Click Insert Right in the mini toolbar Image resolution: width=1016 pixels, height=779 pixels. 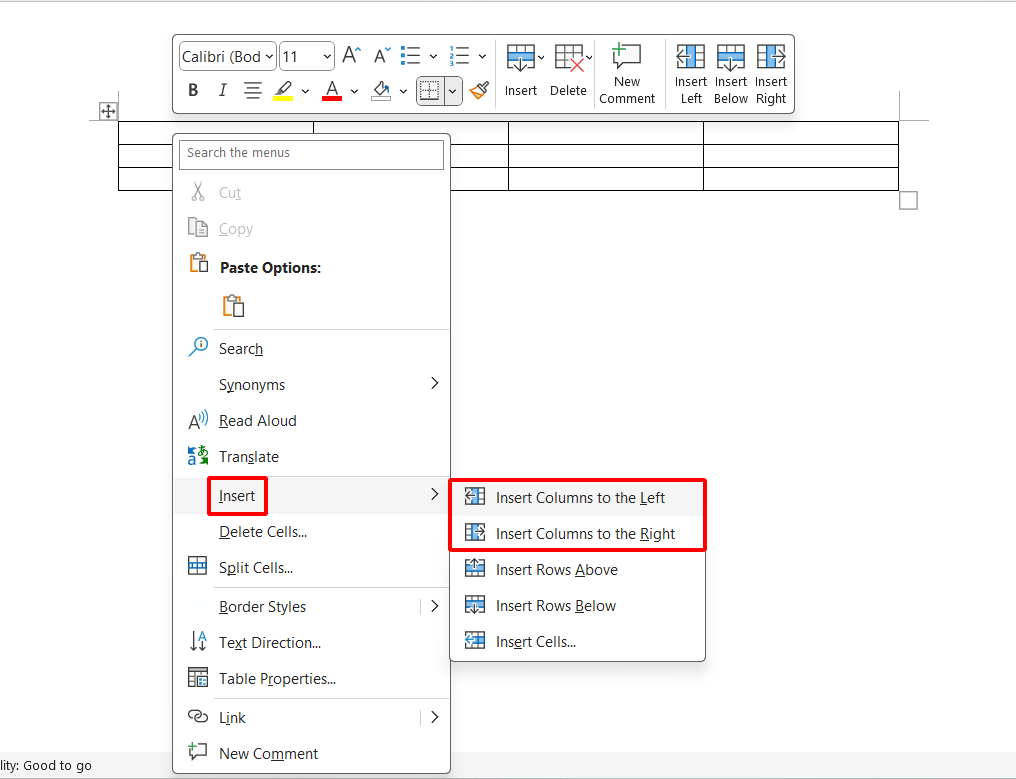(771, 73)
